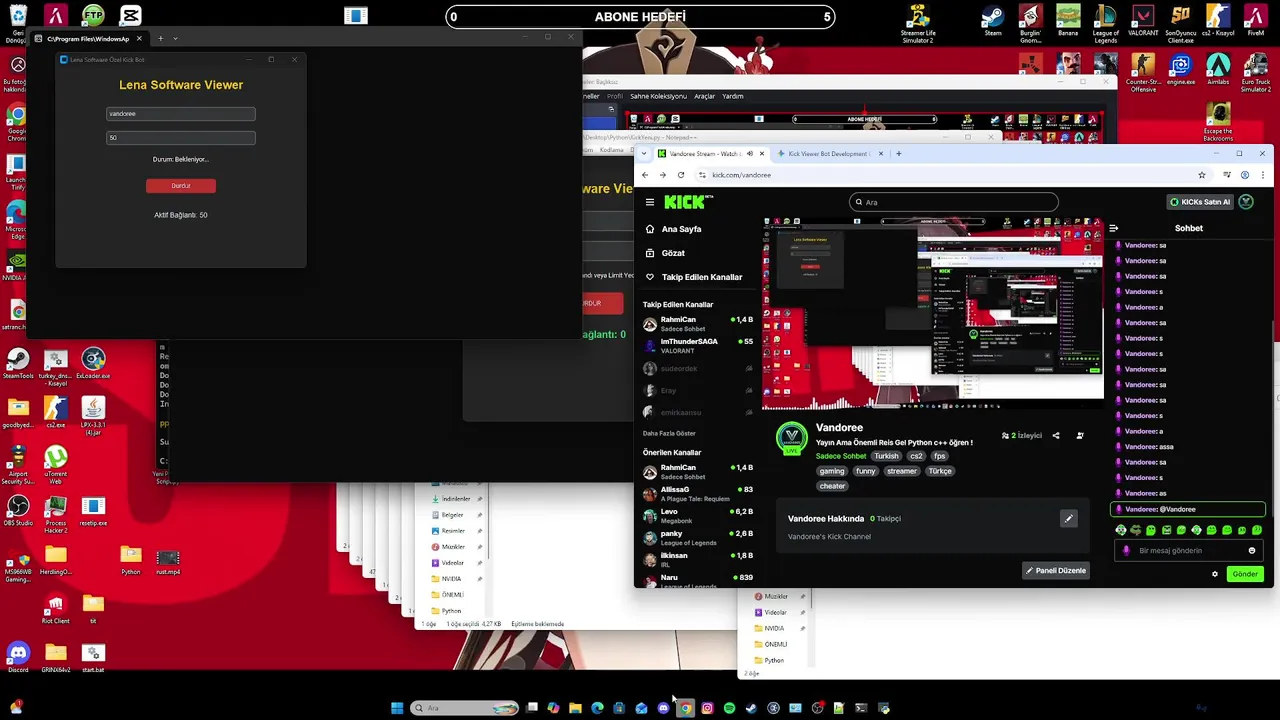Click the edit pencil in Vandoree Hakkında

click(x=1069, y=518)
